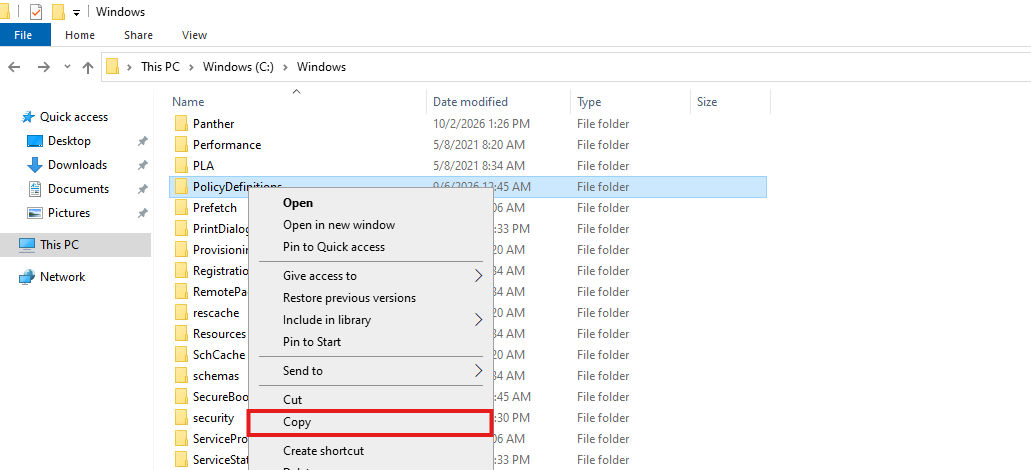
Task: Switch to the Share ribbon tab
Action: click(x=138, y=35)
